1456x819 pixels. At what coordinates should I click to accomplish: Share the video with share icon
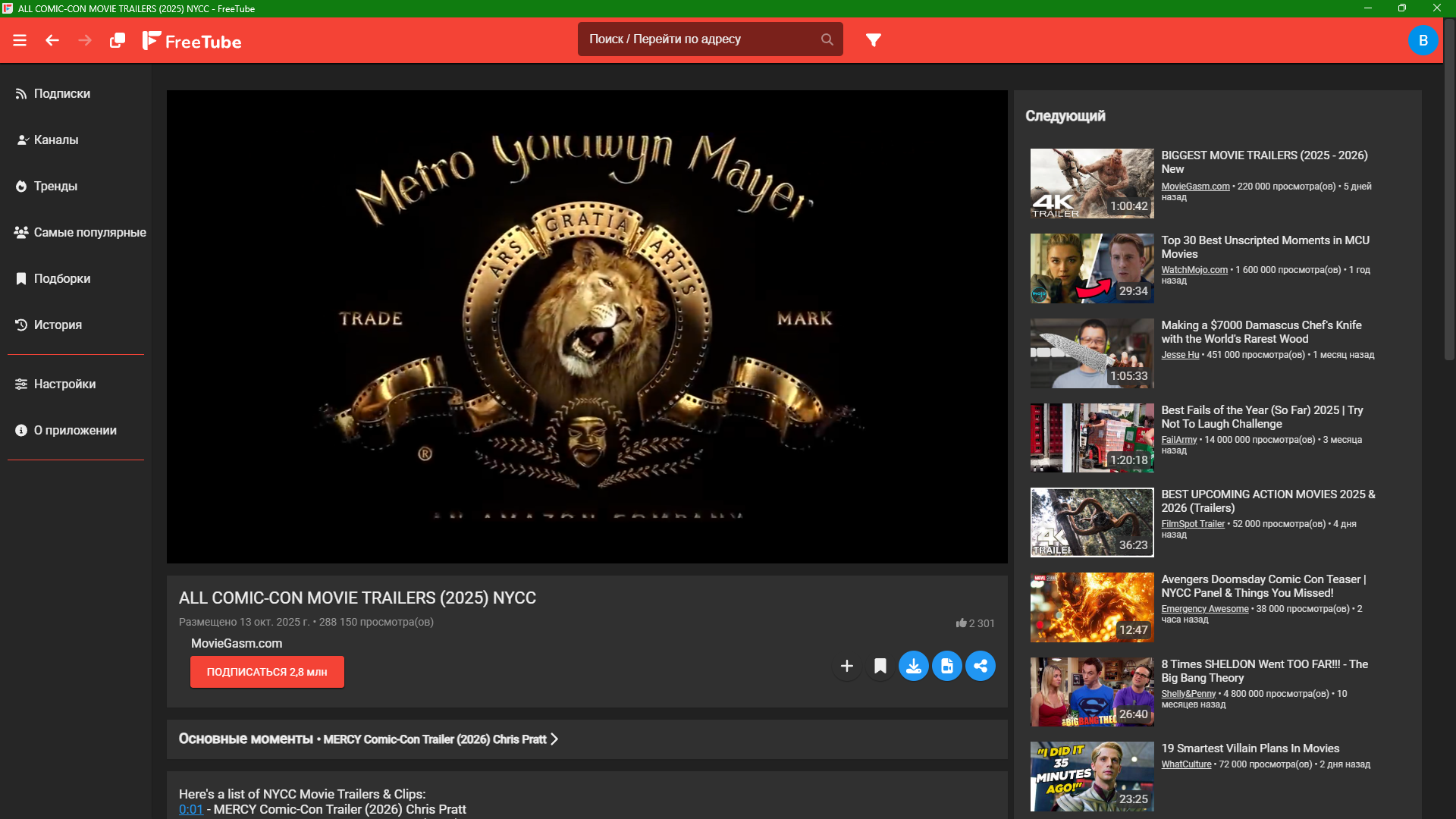(981, 666)
